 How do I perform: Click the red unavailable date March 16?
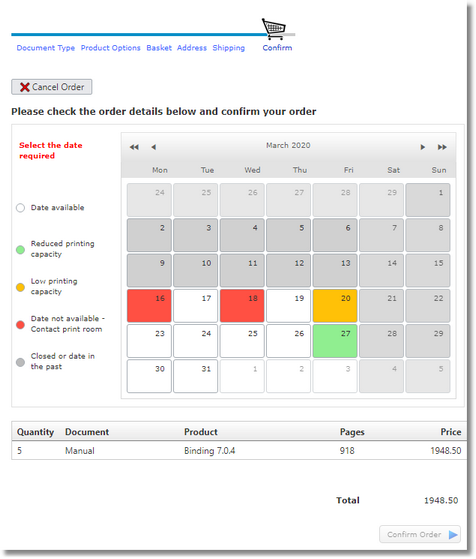coord(149,306)
